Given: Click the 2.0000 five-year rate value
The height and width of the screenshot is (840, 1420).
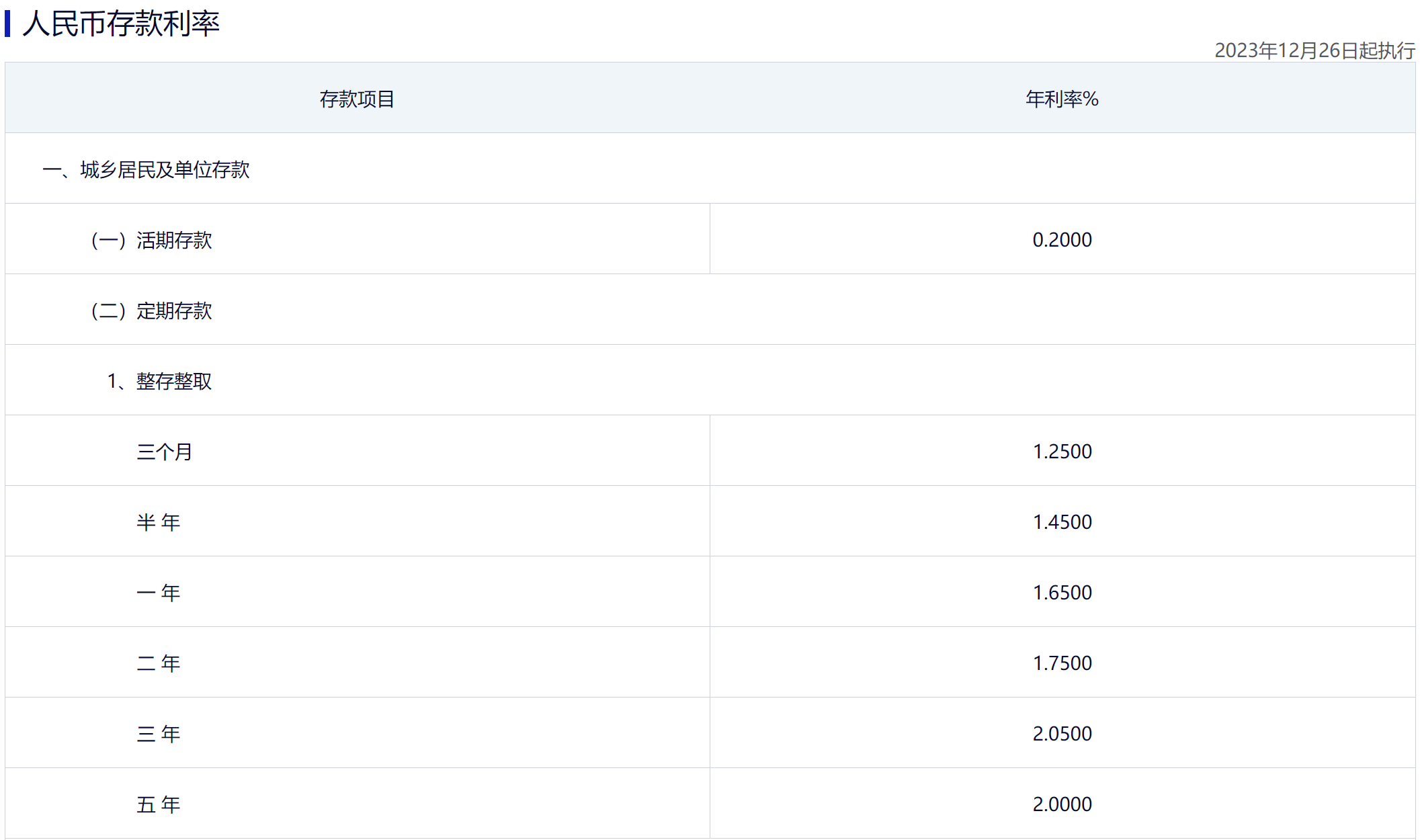Looking at the screenshot, I should 1062,804.
